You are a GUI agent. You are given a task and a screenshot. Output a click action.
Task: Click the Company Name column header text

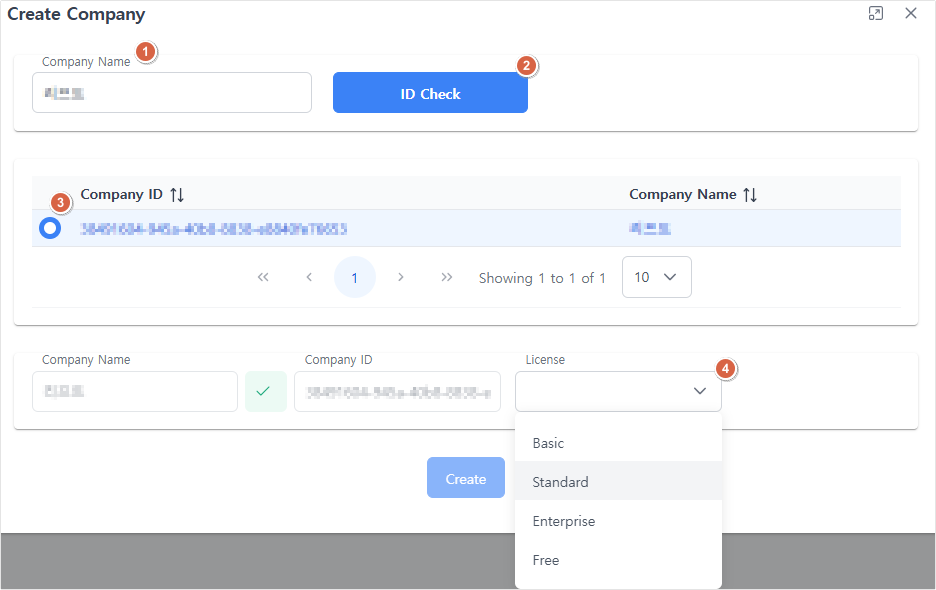pyautogui.click(x=683, y=195)
